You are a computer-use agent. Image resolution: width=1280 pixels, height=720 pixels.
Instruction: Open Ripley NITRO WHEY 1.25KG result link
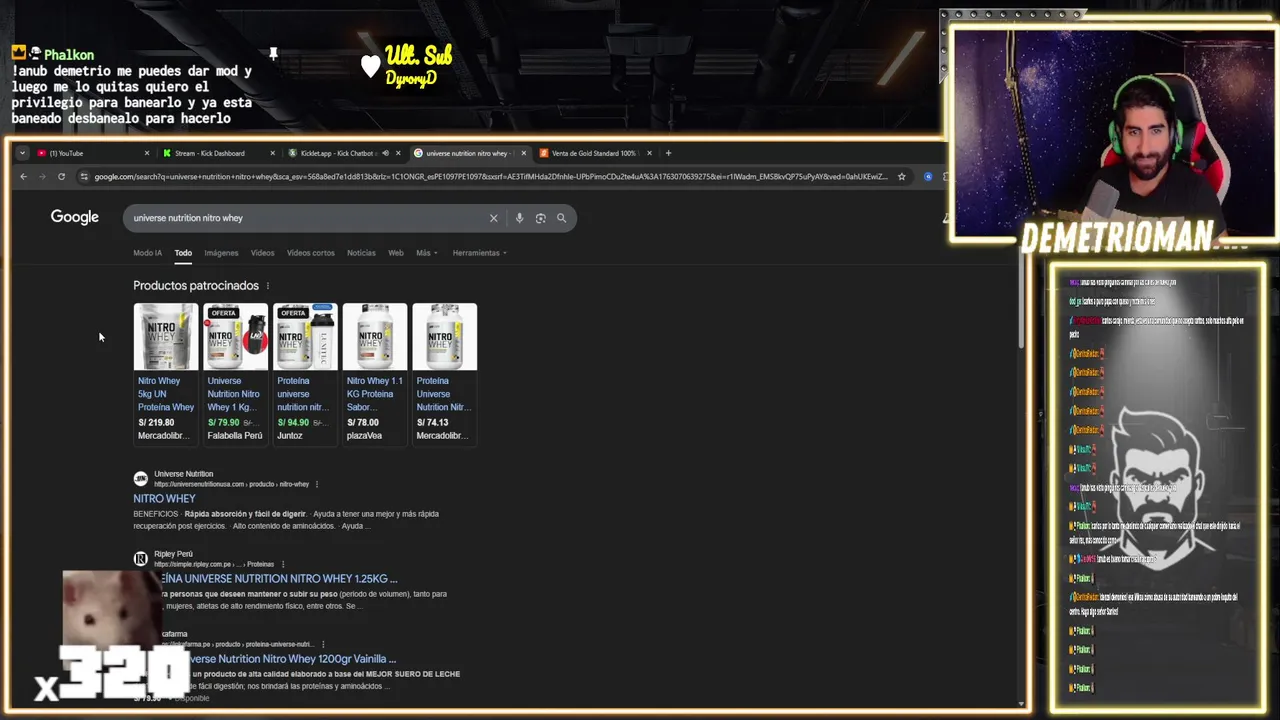(x=280, y=578)
